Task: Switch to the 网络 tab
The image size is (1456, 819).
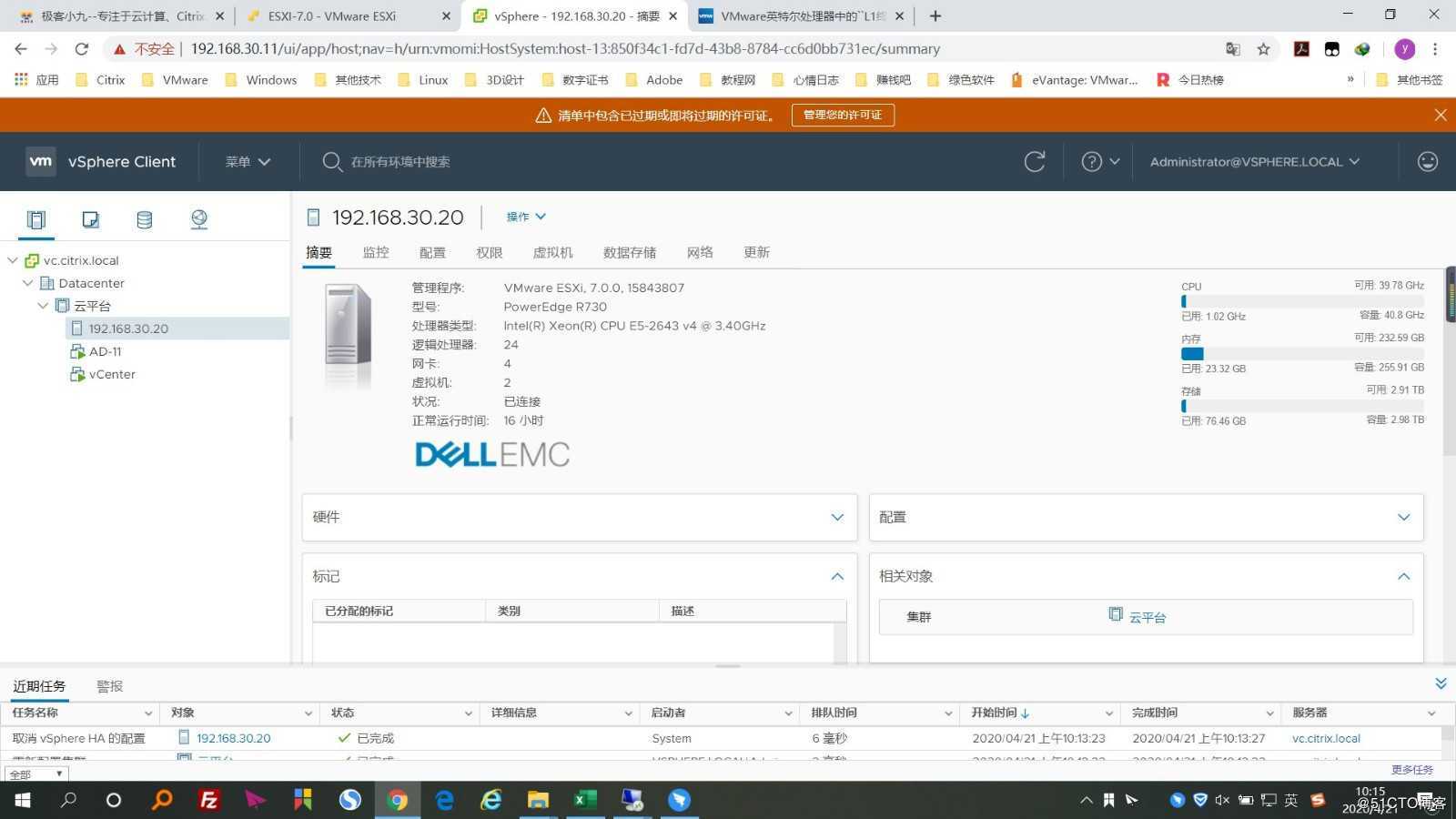Action: point(700,252)
